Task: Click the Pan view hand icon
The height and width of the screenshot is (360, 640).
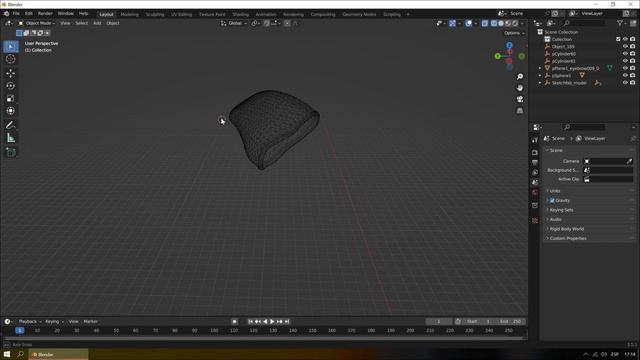Action: click(520, 88)
